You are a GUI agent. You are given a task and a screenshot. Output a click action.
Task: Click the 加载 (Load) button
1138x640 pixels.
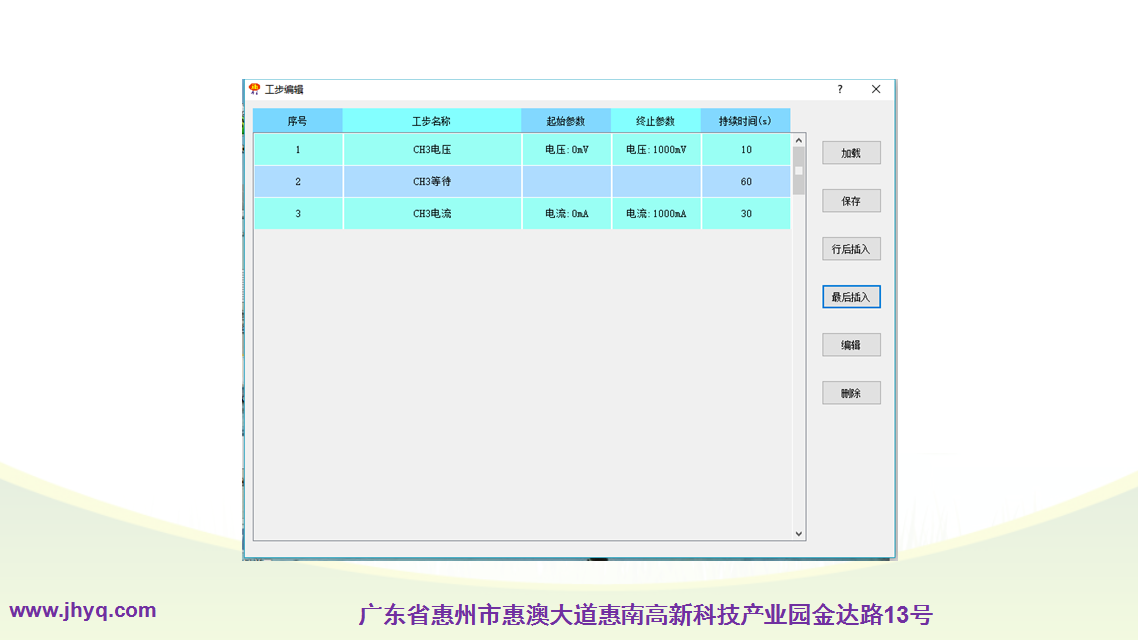coord(851,153)
